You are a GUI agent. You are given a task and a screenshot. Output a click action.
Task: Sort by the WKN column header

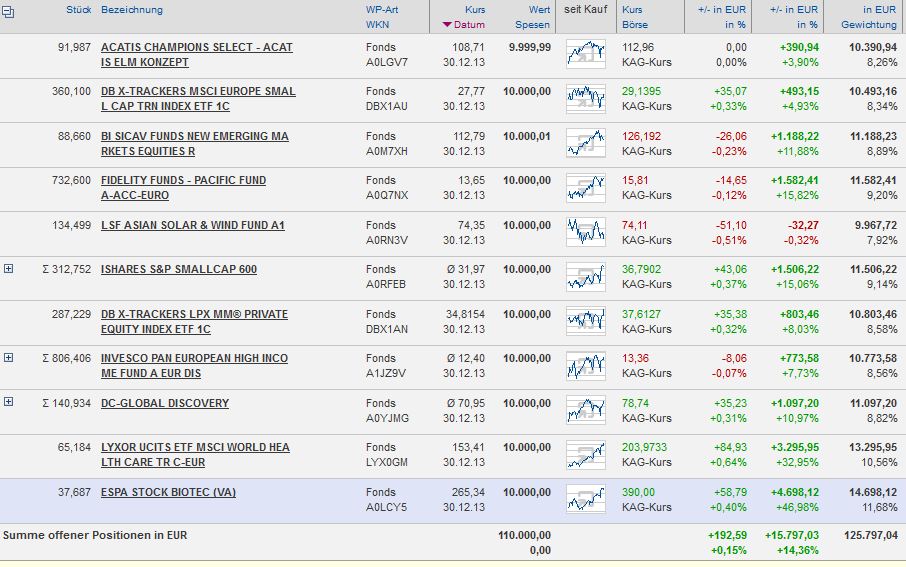(x=377, y=25)
